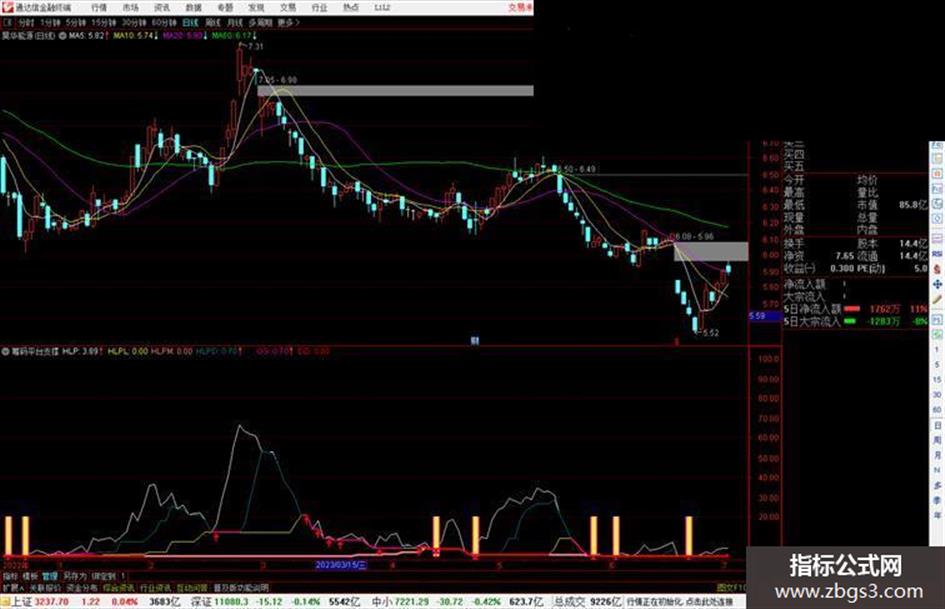The image size is (945, 609).
Task: Select the 季 shortcut in right toolbar
Action: coord(937,500)
